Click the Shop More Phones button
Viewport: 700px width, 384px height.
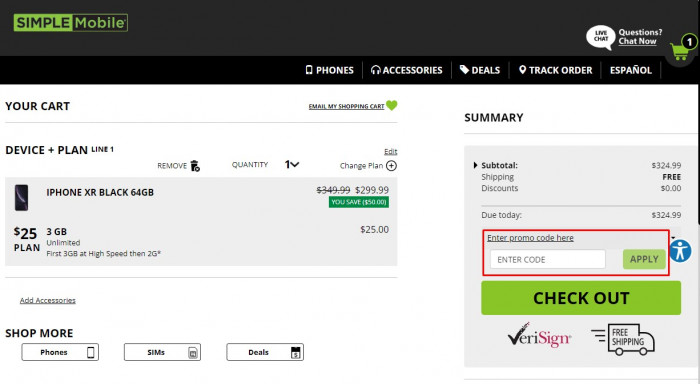point(60,352)
